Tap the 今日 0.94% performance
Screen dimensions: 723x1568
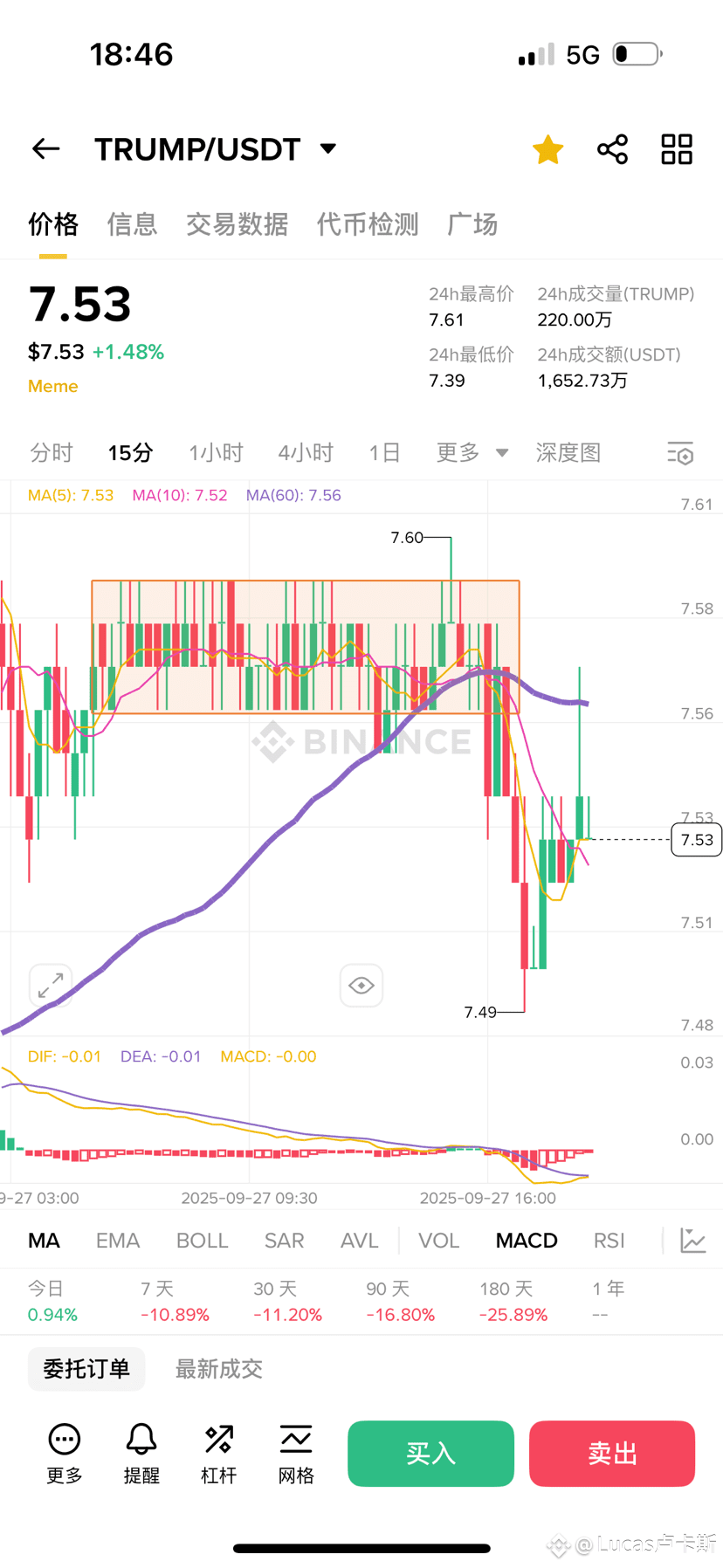tap(52, 1302)
